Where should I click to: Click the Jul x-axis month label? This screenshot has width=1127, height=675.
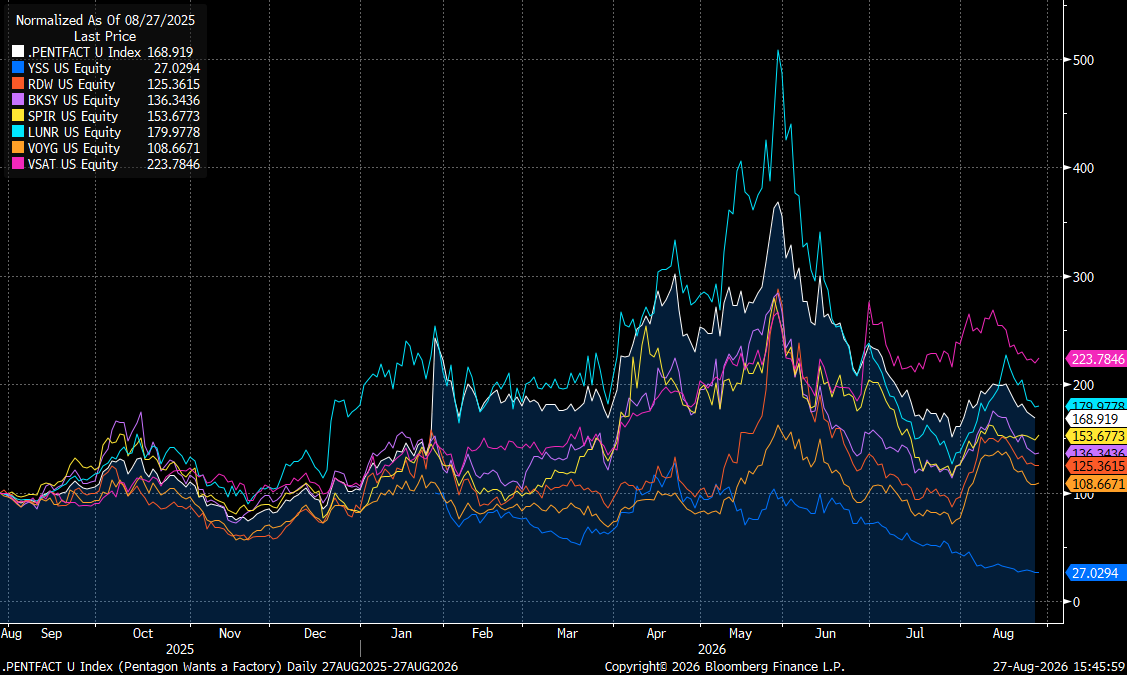915,633
